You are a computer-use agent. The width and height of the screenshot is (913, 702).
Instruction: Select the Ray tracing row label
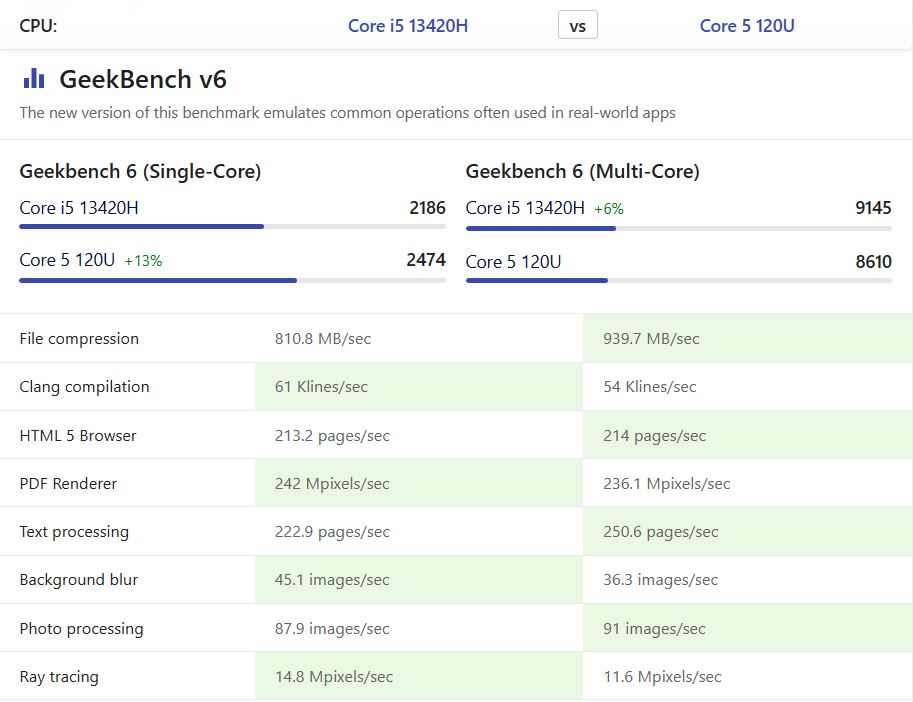(59, 677)
